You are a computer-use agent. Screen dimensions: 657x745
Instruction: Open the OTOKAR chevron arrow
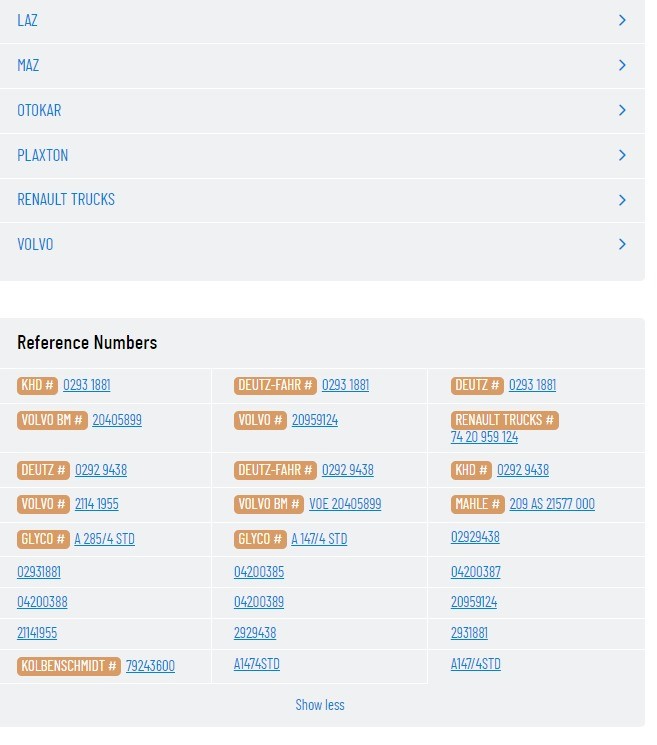pos(622,110)
